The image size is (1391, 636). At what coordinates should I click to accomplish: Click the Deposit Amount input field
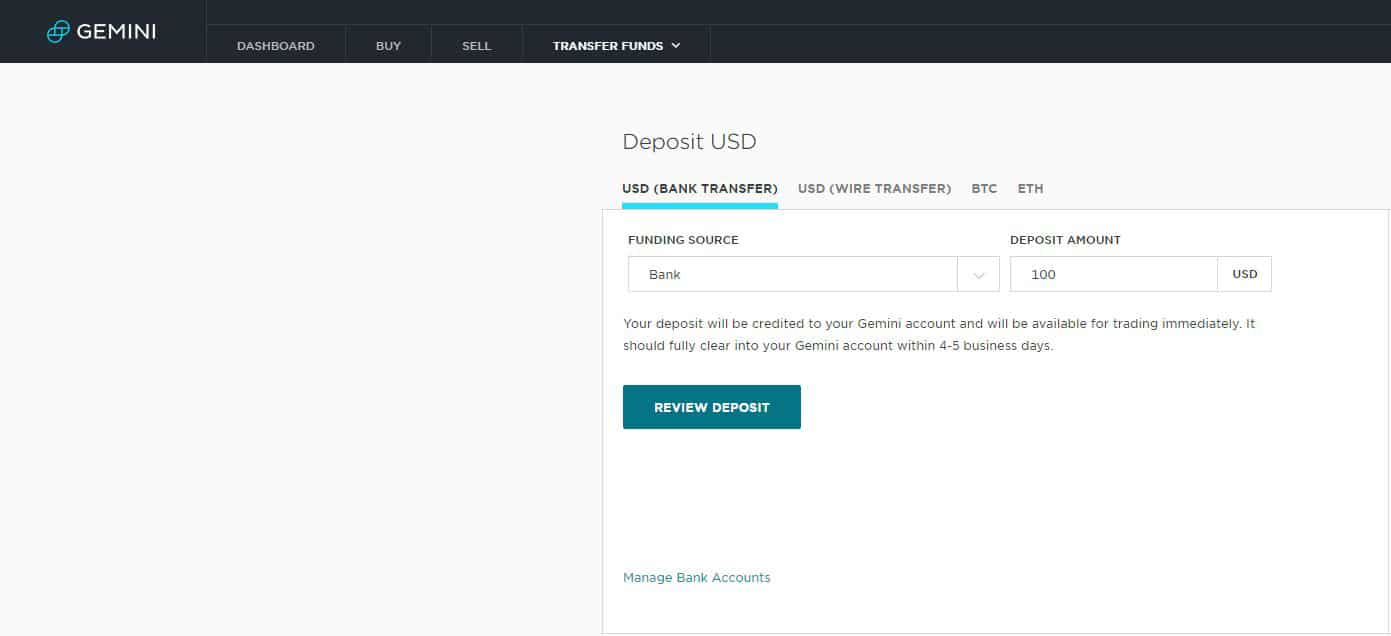(1113, 274)
